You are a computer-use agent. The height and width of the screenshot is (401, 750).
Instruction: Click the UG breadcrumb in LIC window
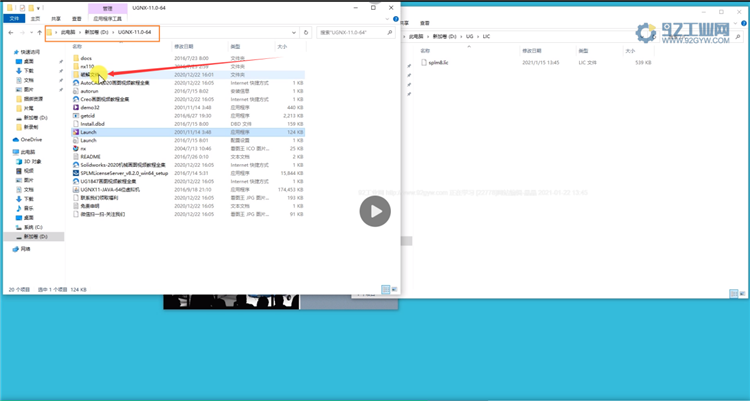tap(469, 36)
